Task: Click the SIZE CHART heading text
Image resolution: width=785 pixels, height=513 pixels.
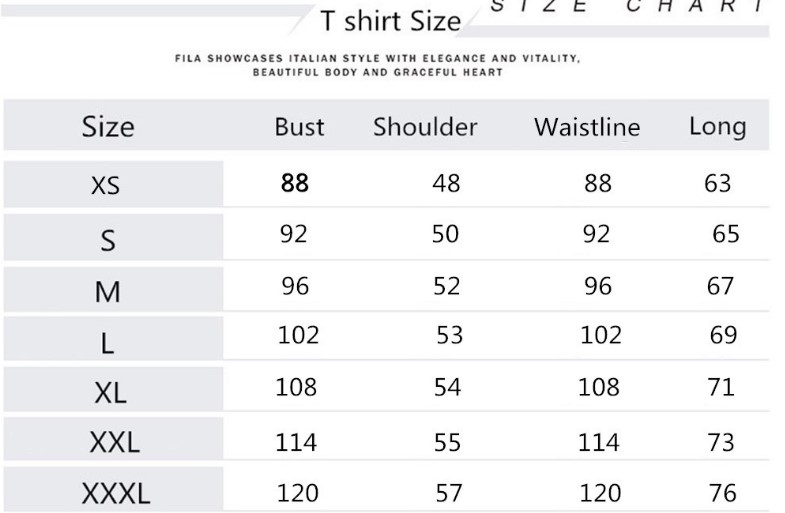Action: coord(628,6)
